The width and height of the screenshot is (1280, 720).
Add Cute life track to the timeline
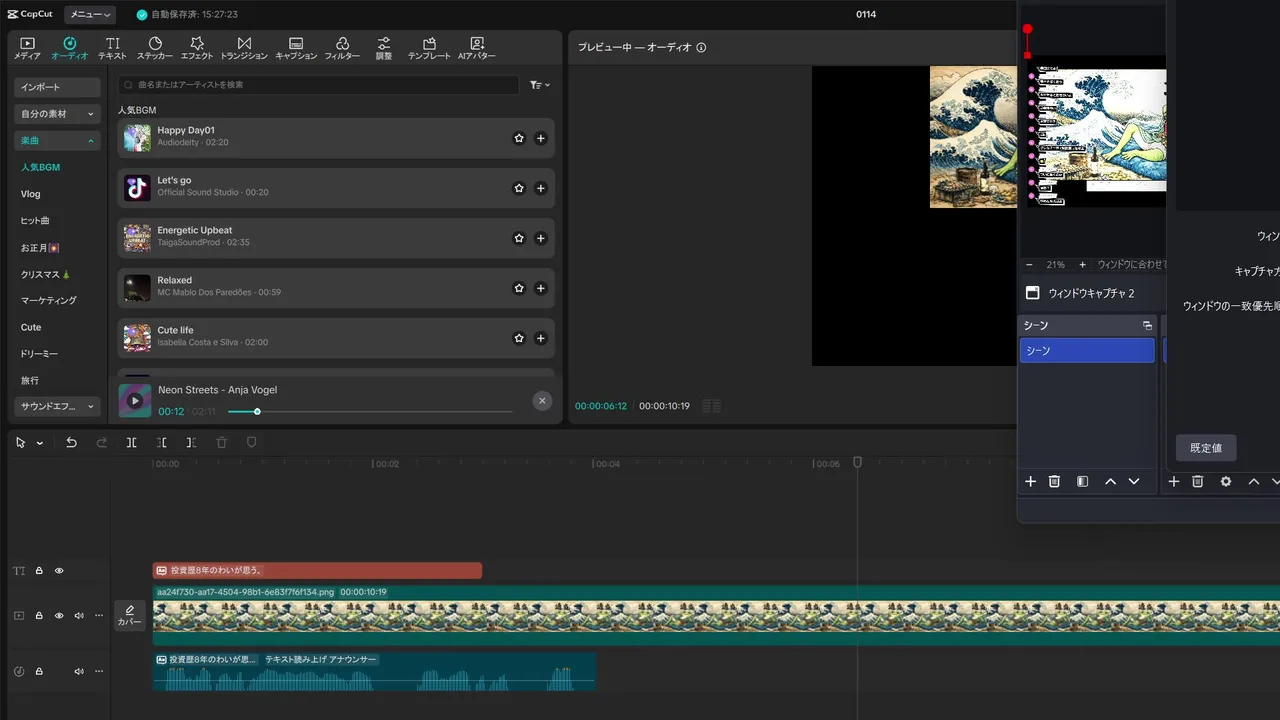541,338
